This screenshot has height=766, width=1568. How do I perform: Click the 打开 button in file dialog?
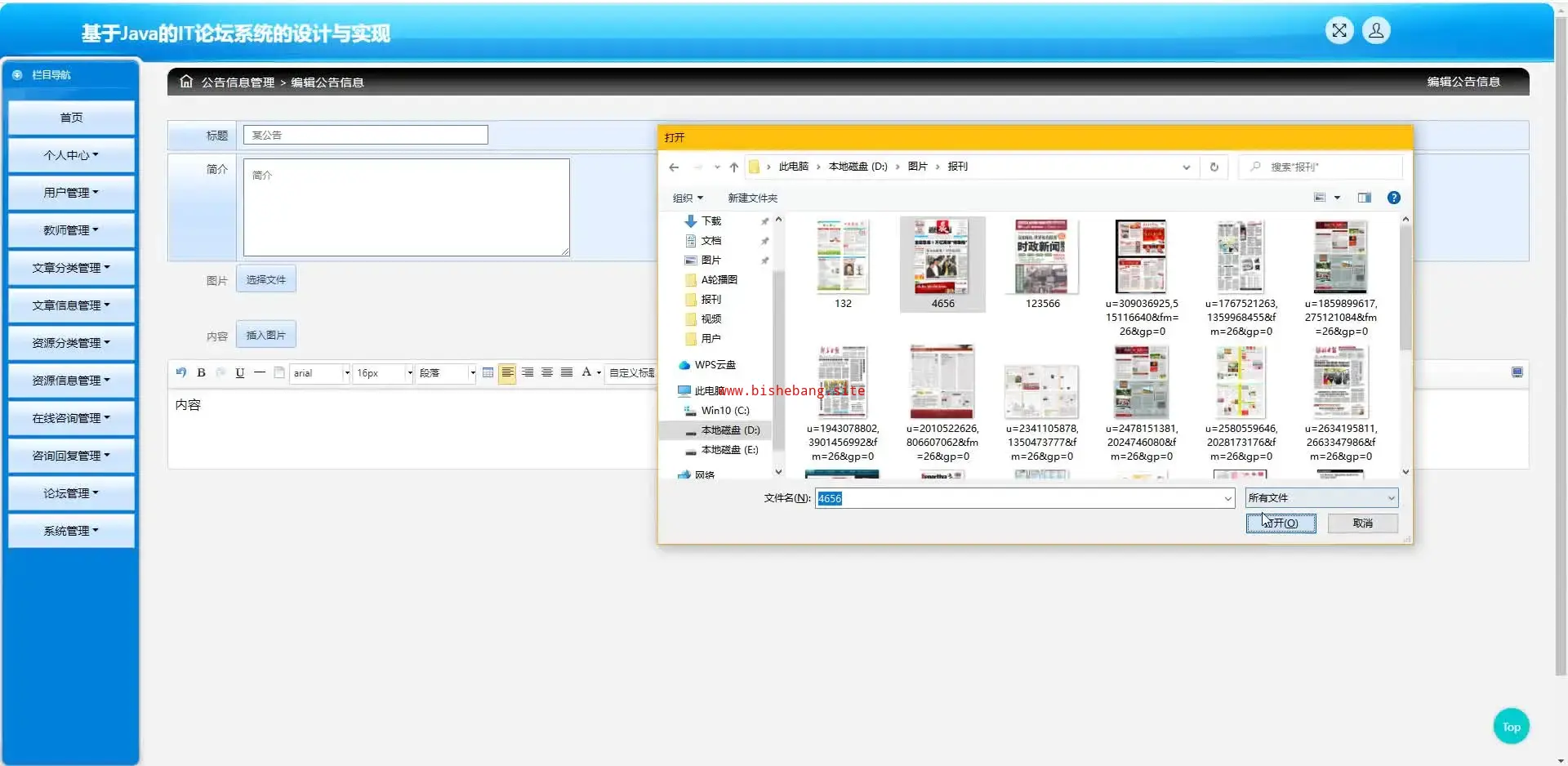(1281, 523)
